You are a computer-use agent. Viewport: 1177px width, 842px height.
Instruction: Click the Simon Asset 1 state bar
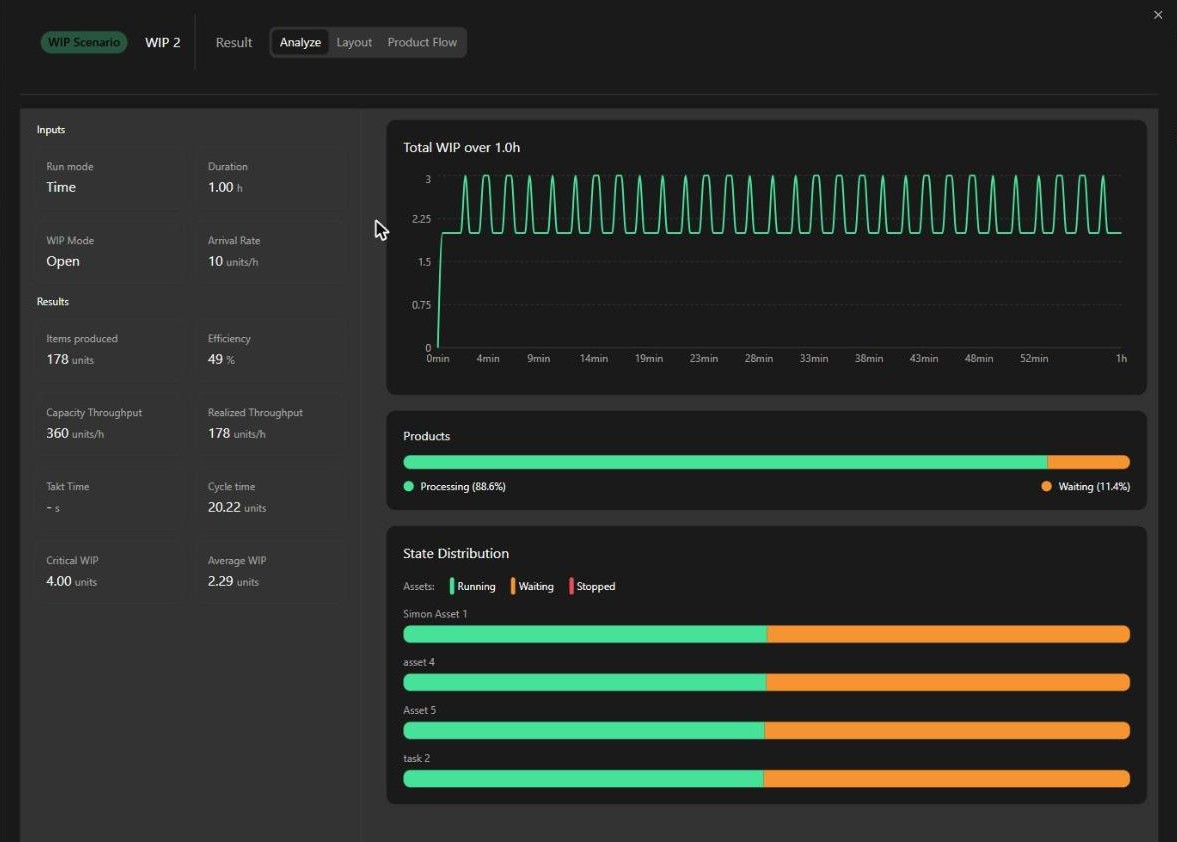(x=766, y=634)
